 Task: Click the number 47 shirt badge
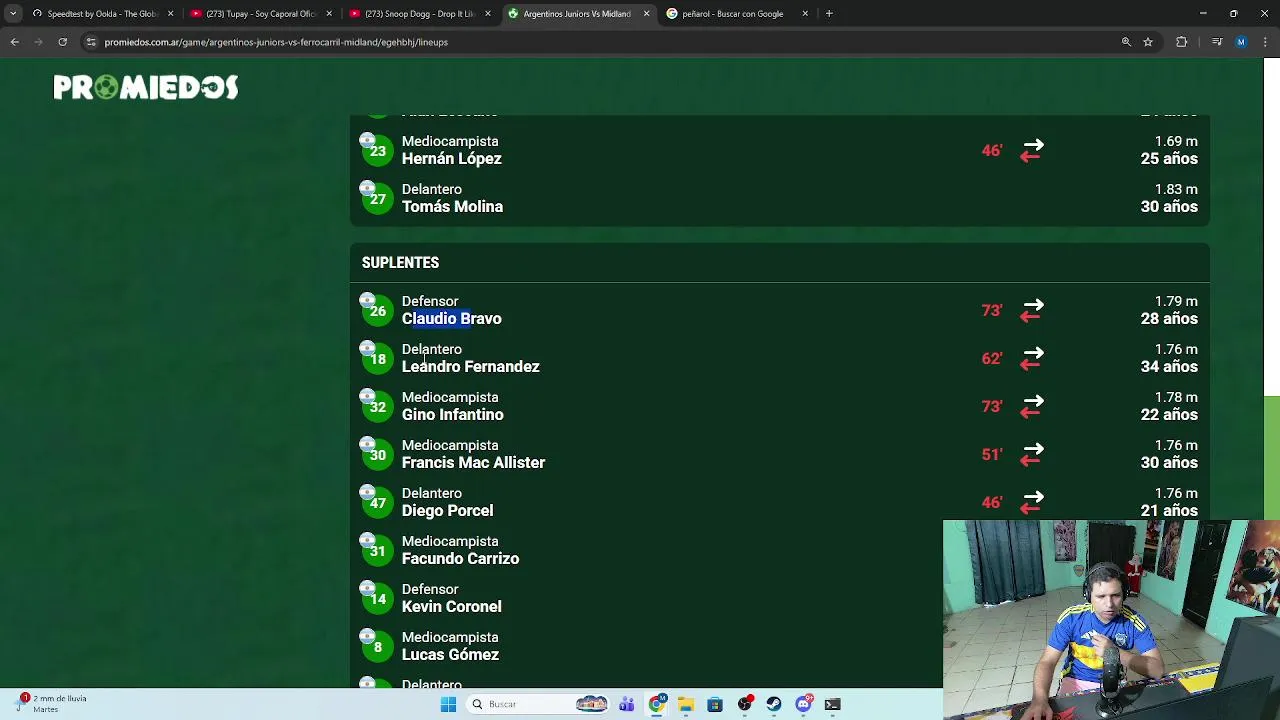tap(377, 503)
